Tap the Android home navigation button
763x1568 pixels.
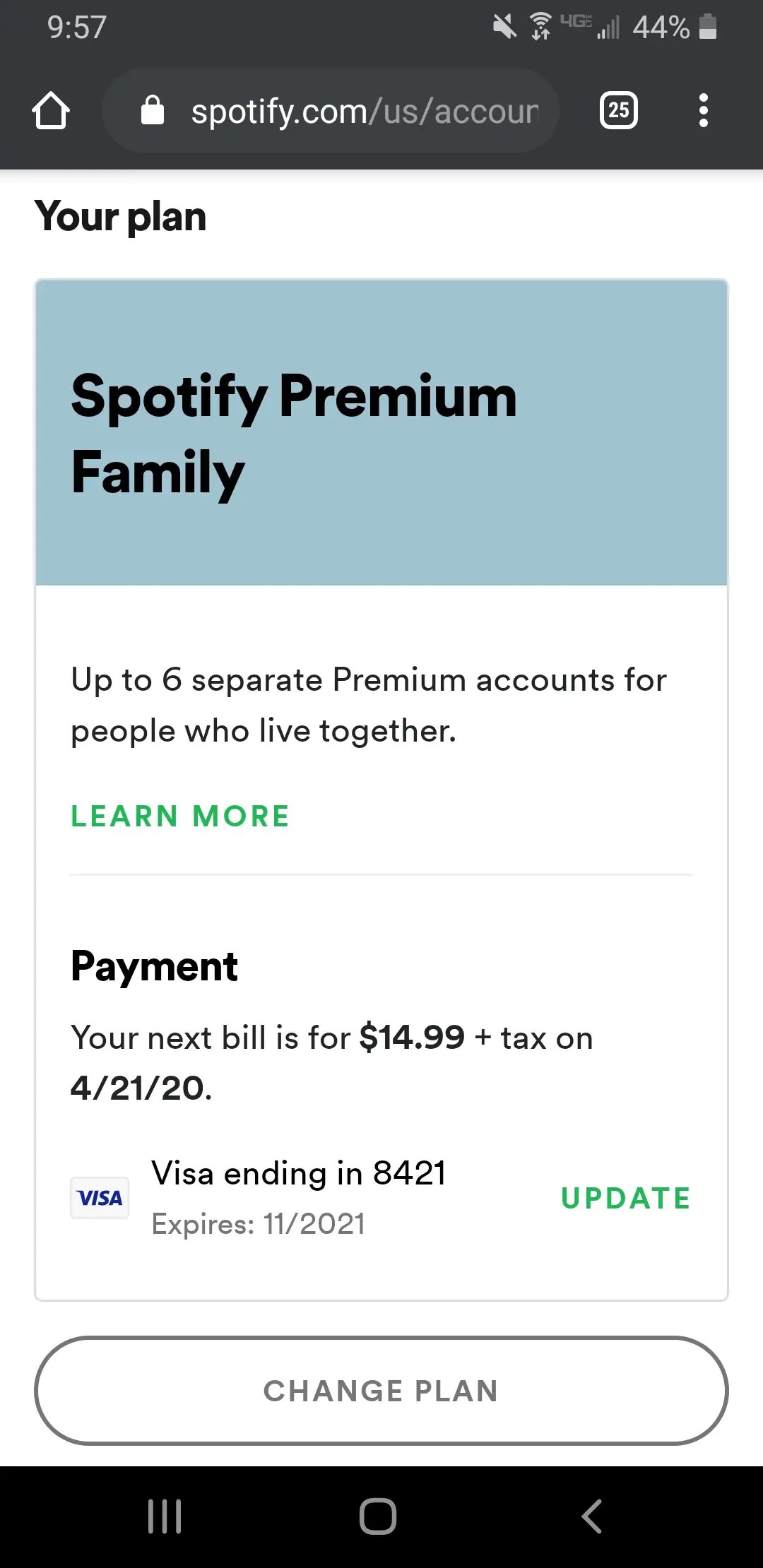click(378, 1516)
